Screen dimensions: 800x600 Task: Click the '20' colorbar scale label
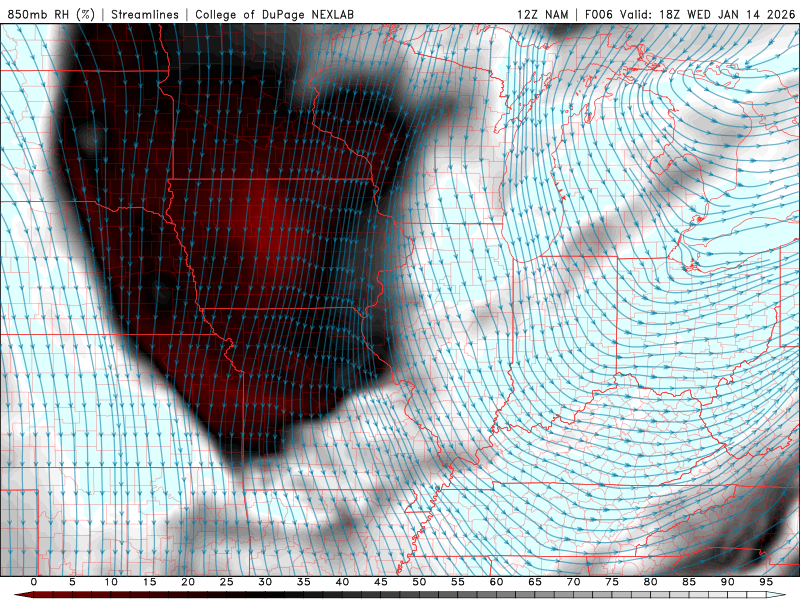point(188,582)
